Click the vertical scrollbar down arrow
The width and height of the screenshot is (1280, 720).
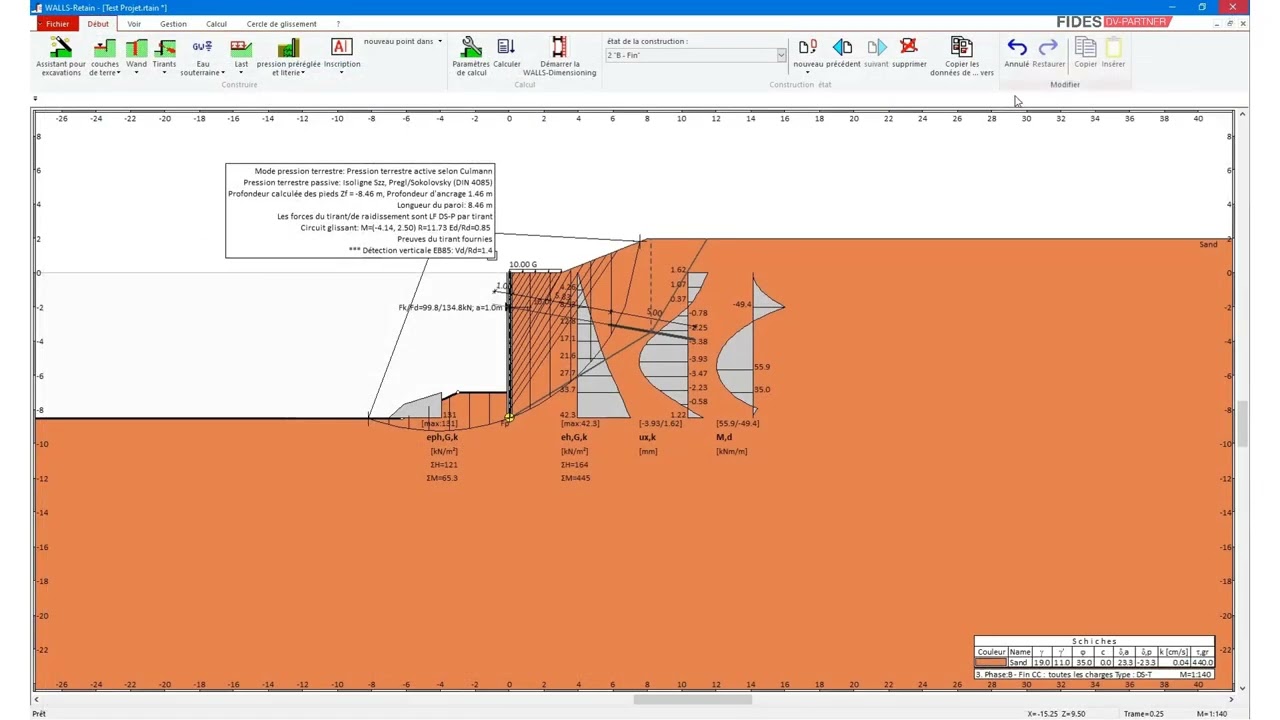pos(1242,687)
